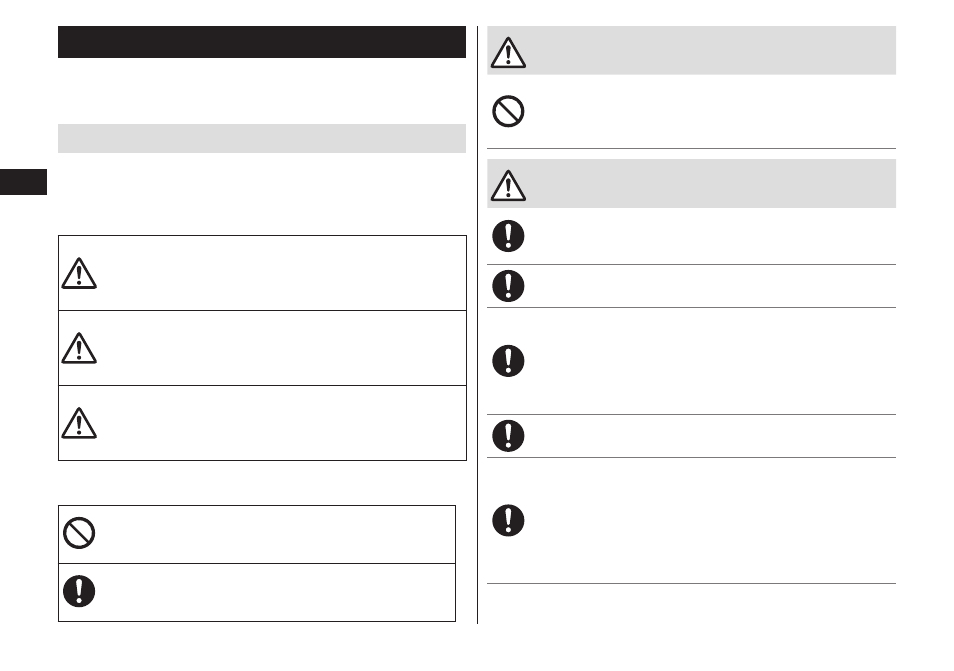Select the first exclamation circle under the second right header
954x671 pixels.
[x=508, y=236]
